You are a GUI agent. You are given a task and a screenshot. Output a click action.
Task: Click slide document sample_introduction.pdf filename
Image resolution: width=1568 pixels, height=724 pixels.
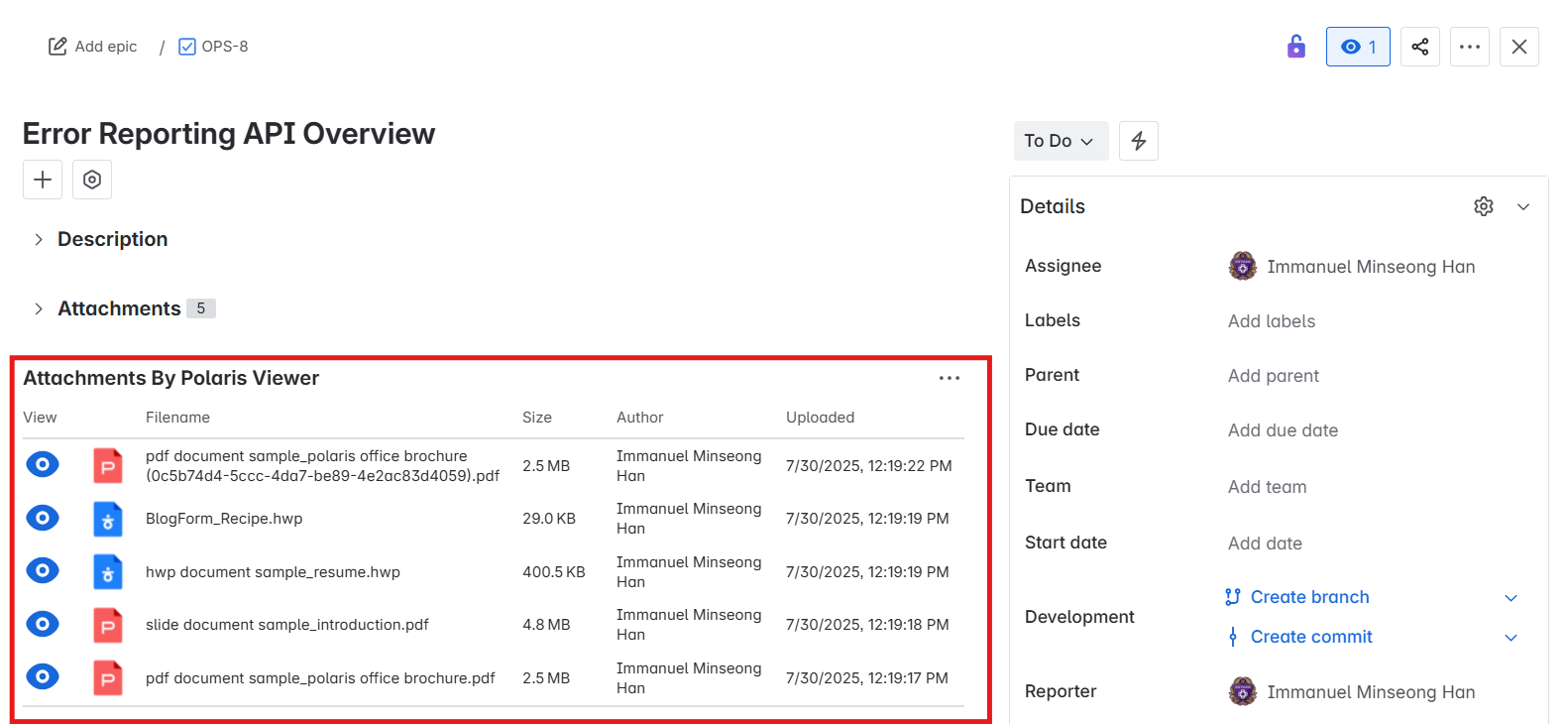coord(287,625)
